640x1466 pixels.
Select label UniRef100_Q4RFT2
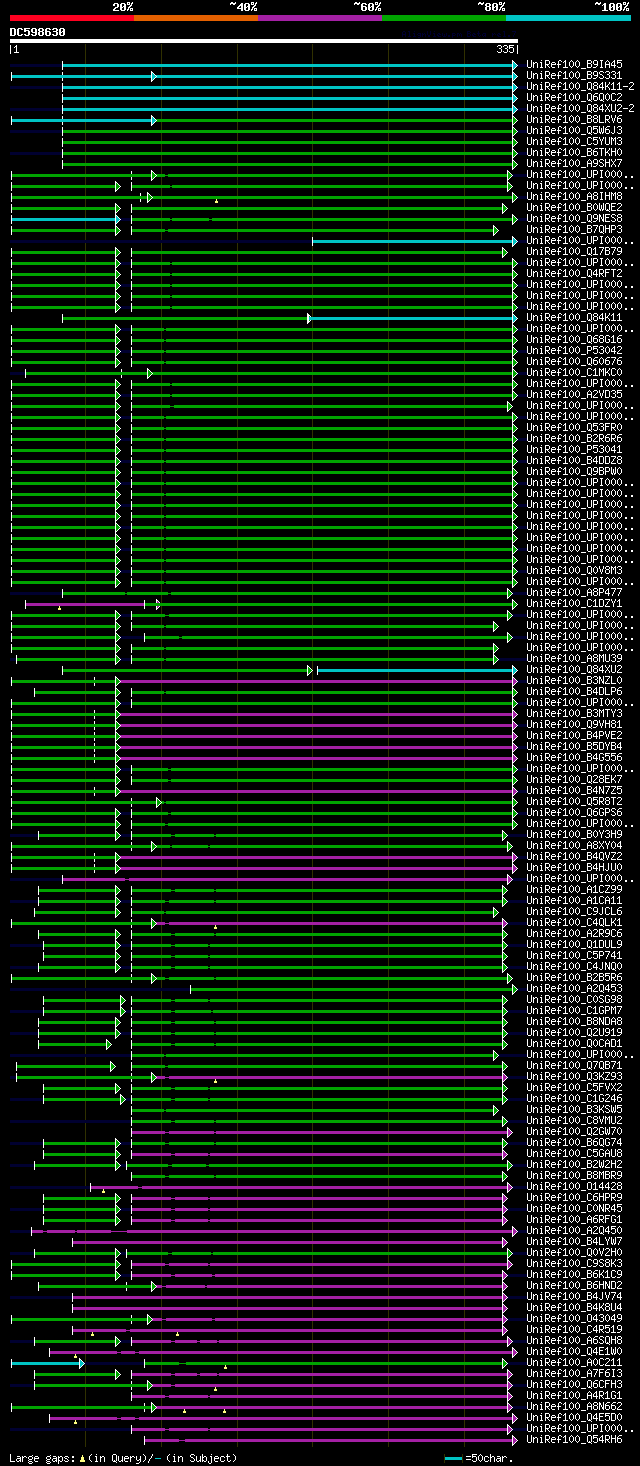(x=574, y=273)
